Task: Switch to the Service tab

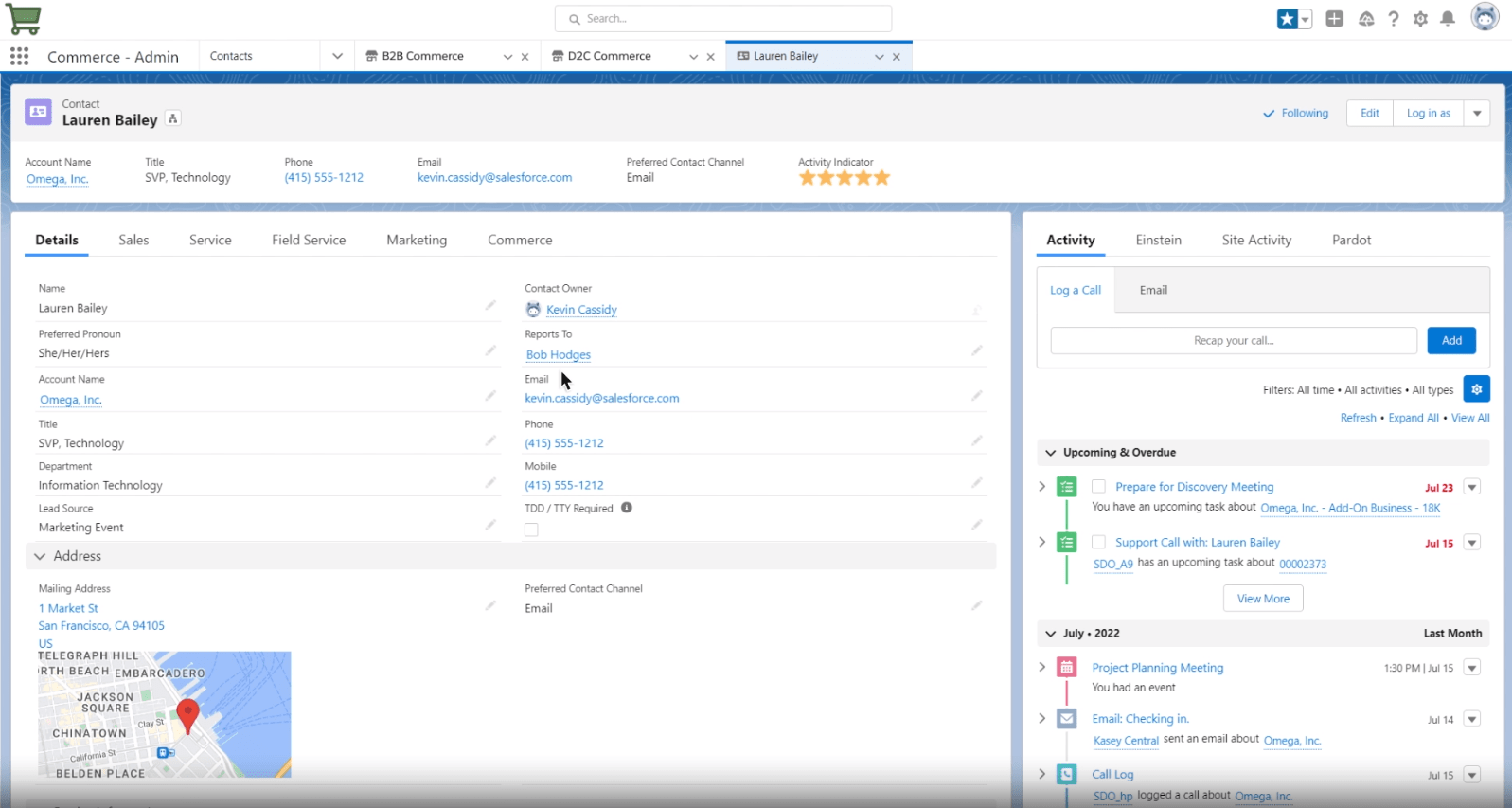Action: click(210, 241)
